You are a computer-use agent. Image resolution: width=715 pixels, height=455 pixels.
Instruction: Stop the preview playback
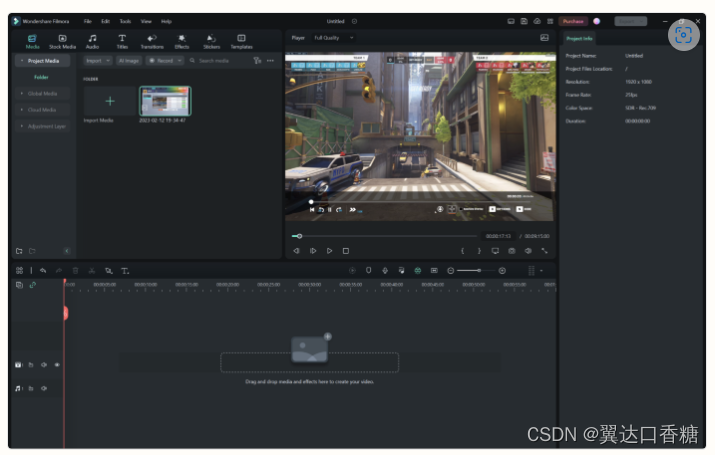pyautogui.click(x=346, y=251)
